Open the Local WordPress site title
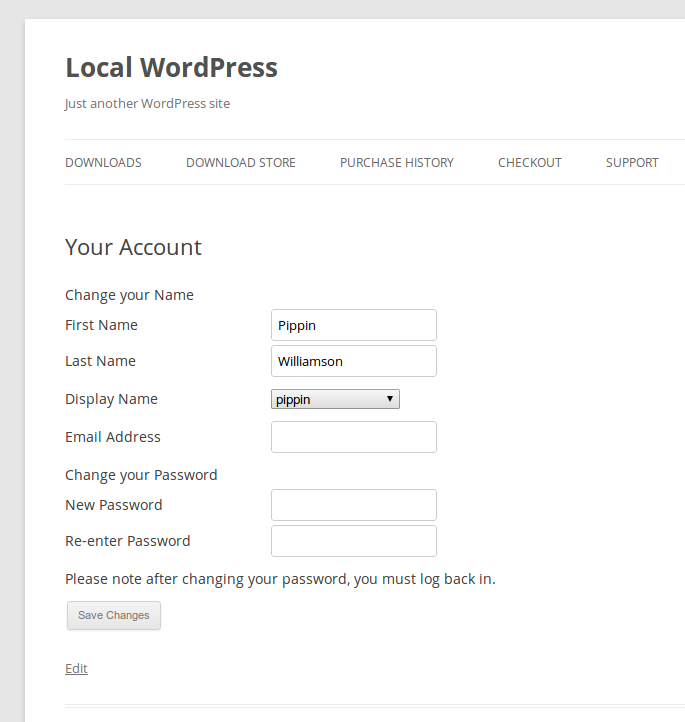The height and width of the screenshot is (722, 685). coord(171,68)
